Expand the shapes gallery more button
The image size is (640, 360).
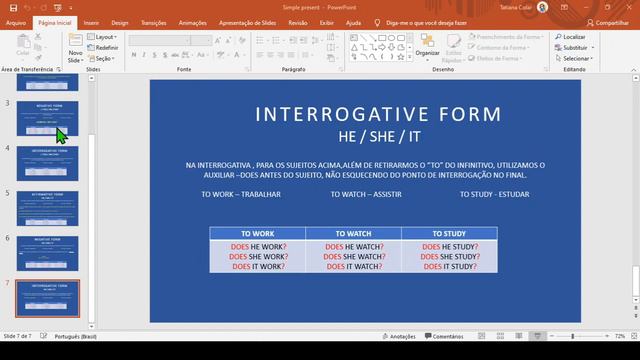point(410,57)
